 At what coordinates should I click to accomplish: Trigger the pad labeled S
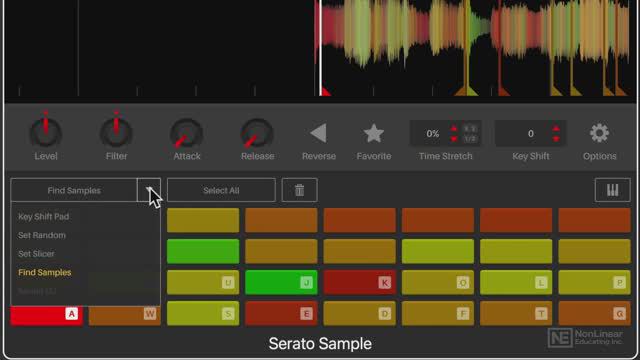[203, 313]
